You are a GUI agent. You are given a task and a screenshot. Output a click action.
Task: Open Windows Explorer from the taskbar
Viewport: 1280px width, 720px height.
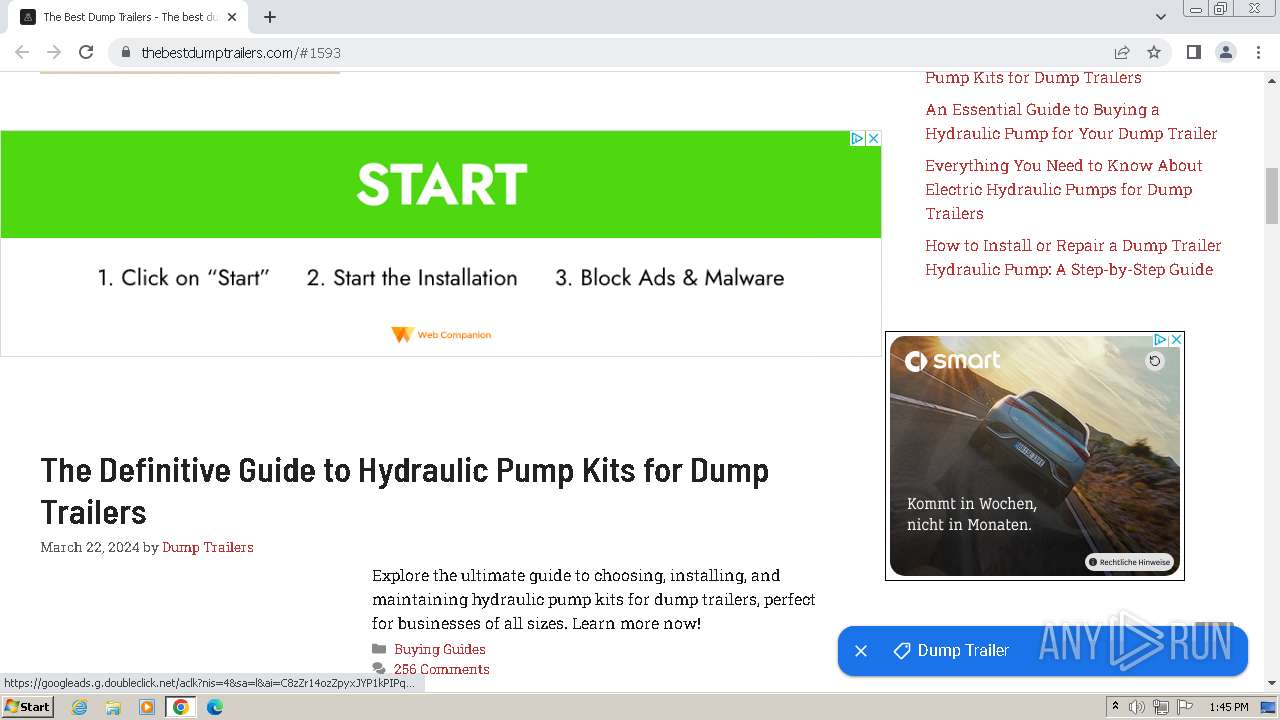pyautogui.click(x=113, y=707)
